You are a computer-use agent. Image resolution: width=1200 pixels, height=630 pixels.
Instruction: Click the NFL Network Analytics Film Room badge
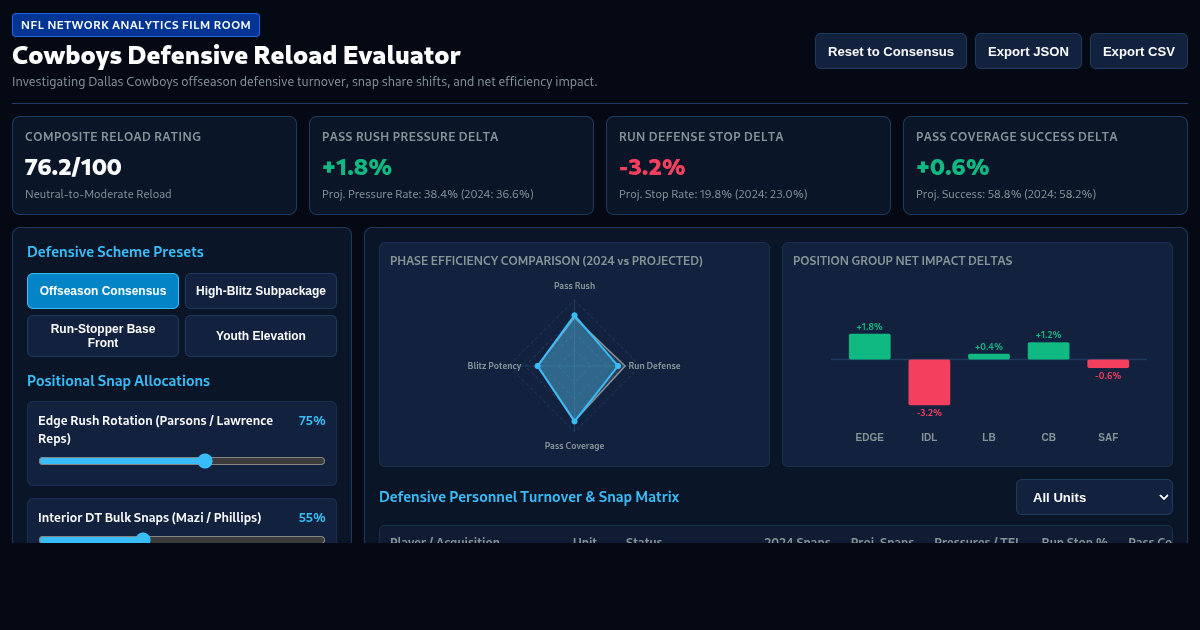point(136,25)
